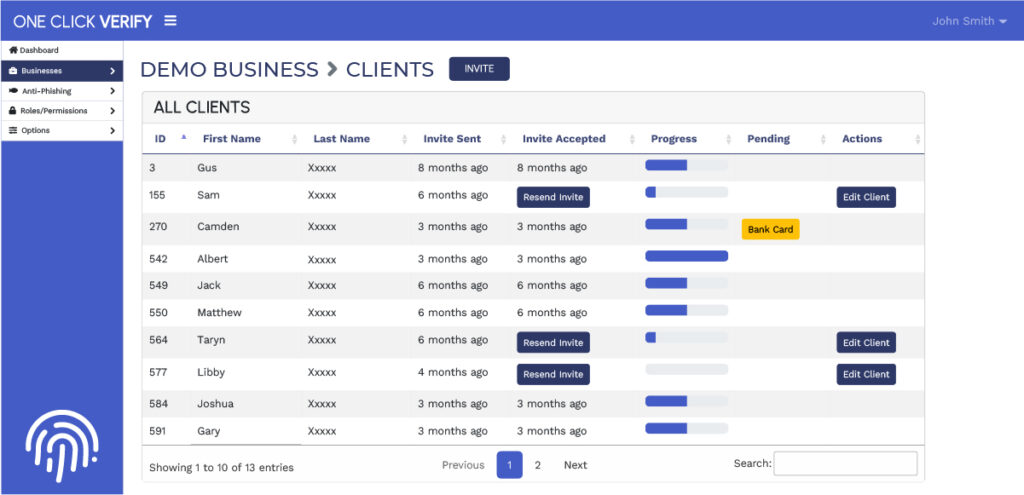Click Albert's full progress bar
The height and width of the screenshot is (495, 1024).
pos(686,257)
